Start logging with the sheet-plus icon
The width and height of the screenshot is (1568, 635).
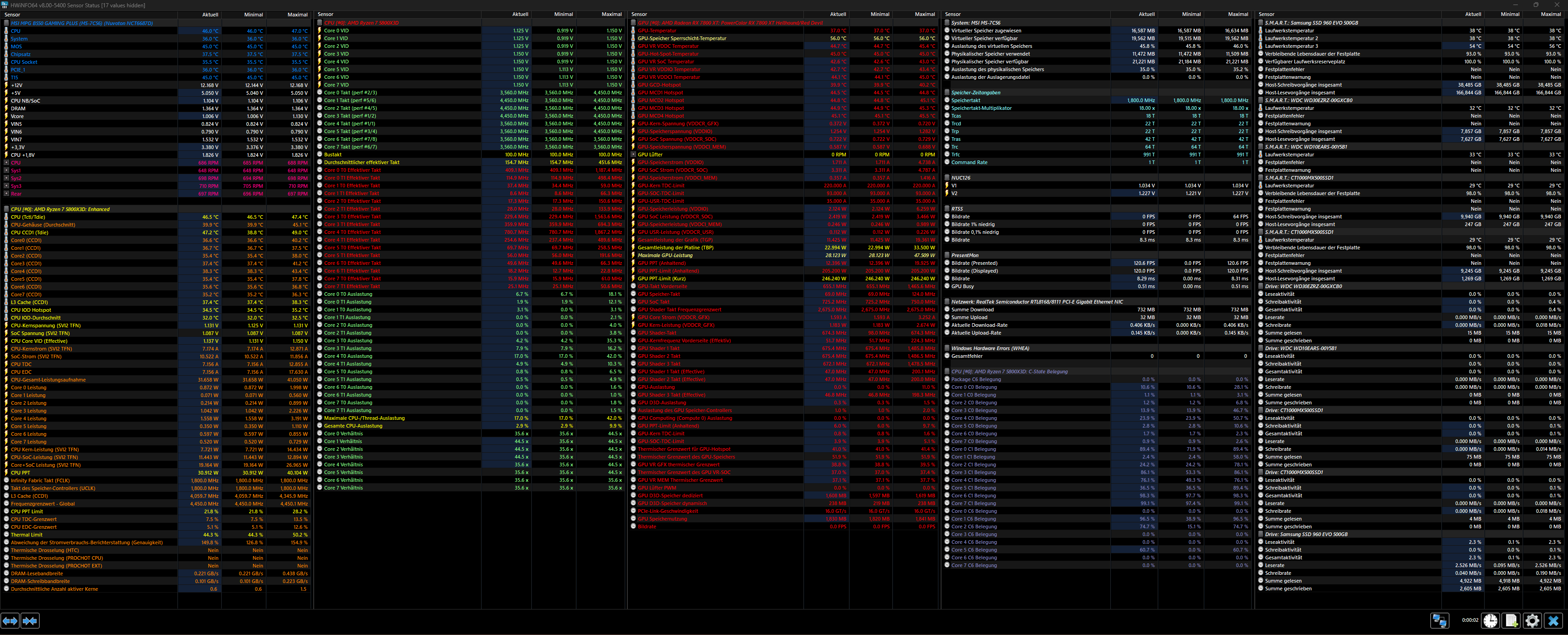tap(1511, 620)
